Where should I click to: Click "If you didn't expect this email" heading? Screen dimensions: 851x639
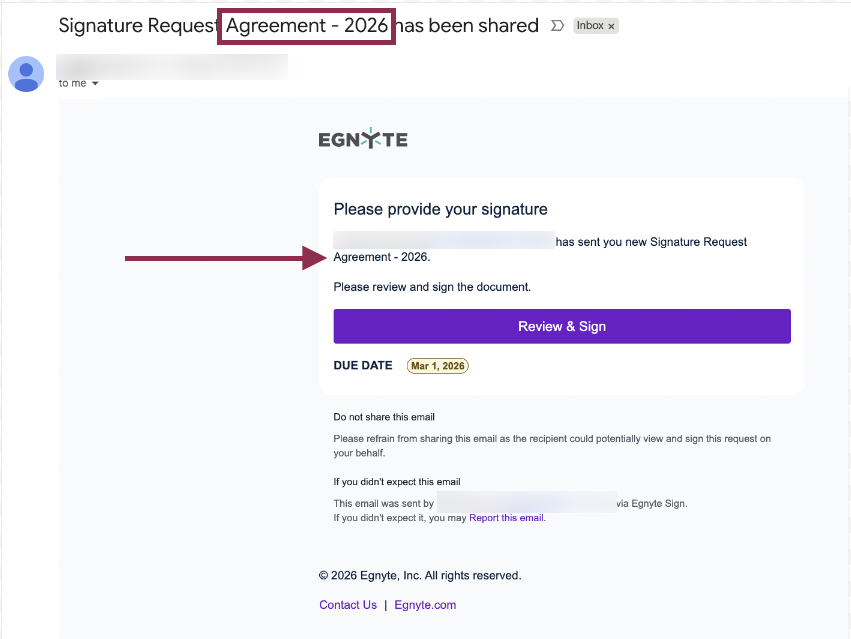coord(397,482)
